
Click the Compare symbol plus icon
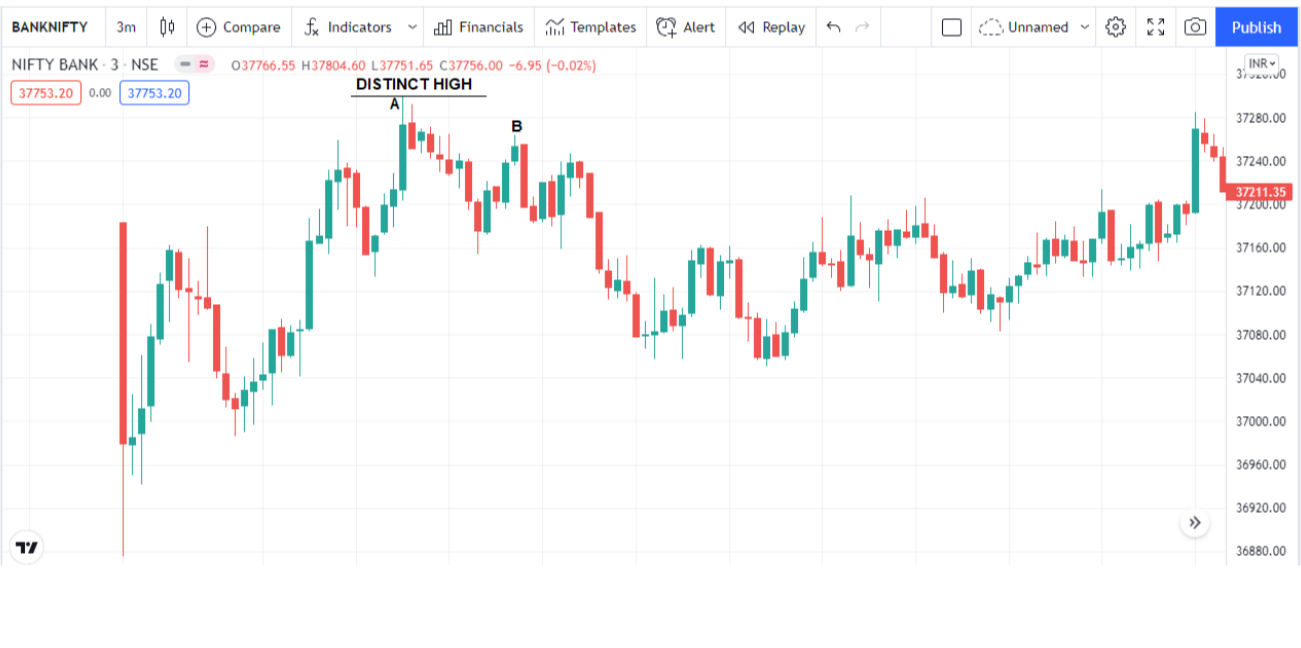(x=207, y=27)
